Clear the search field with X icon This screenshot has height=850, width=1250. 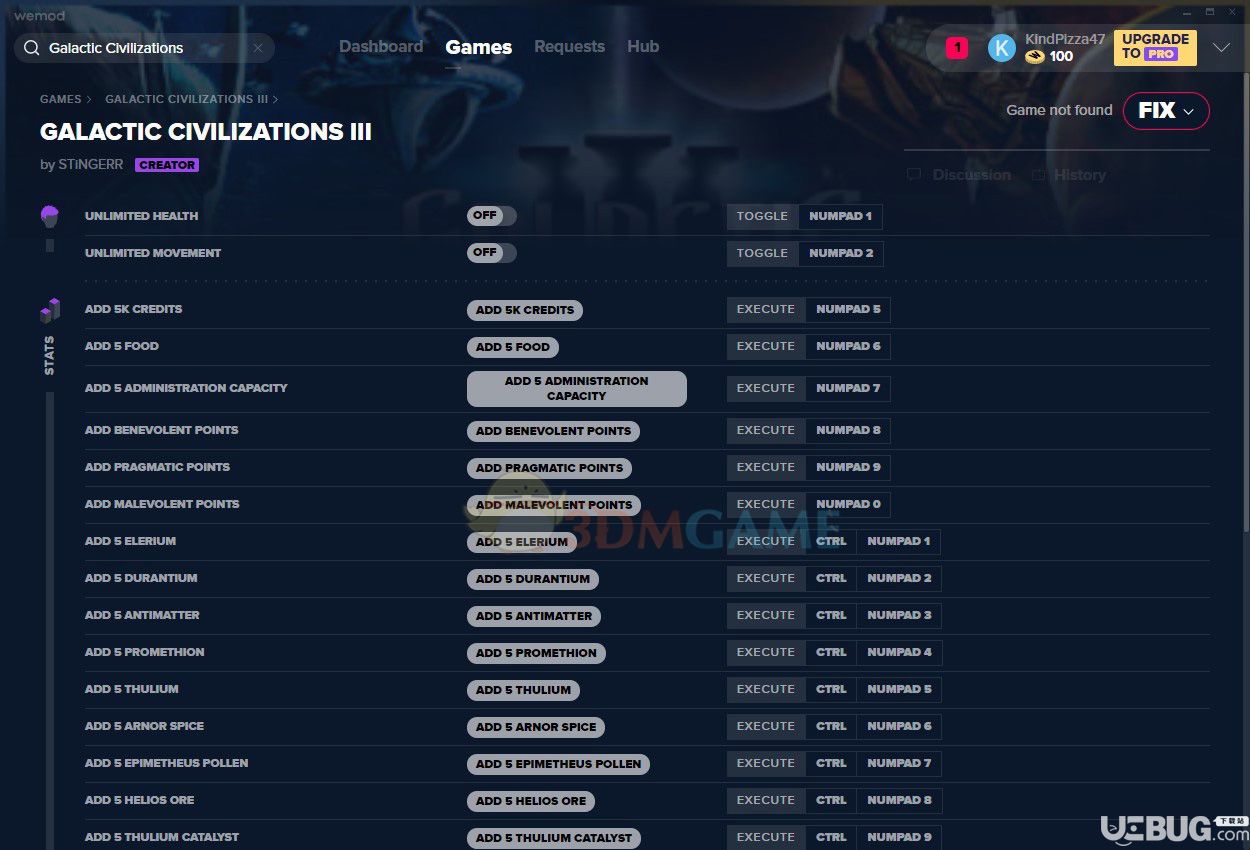[x=257, y=48]
